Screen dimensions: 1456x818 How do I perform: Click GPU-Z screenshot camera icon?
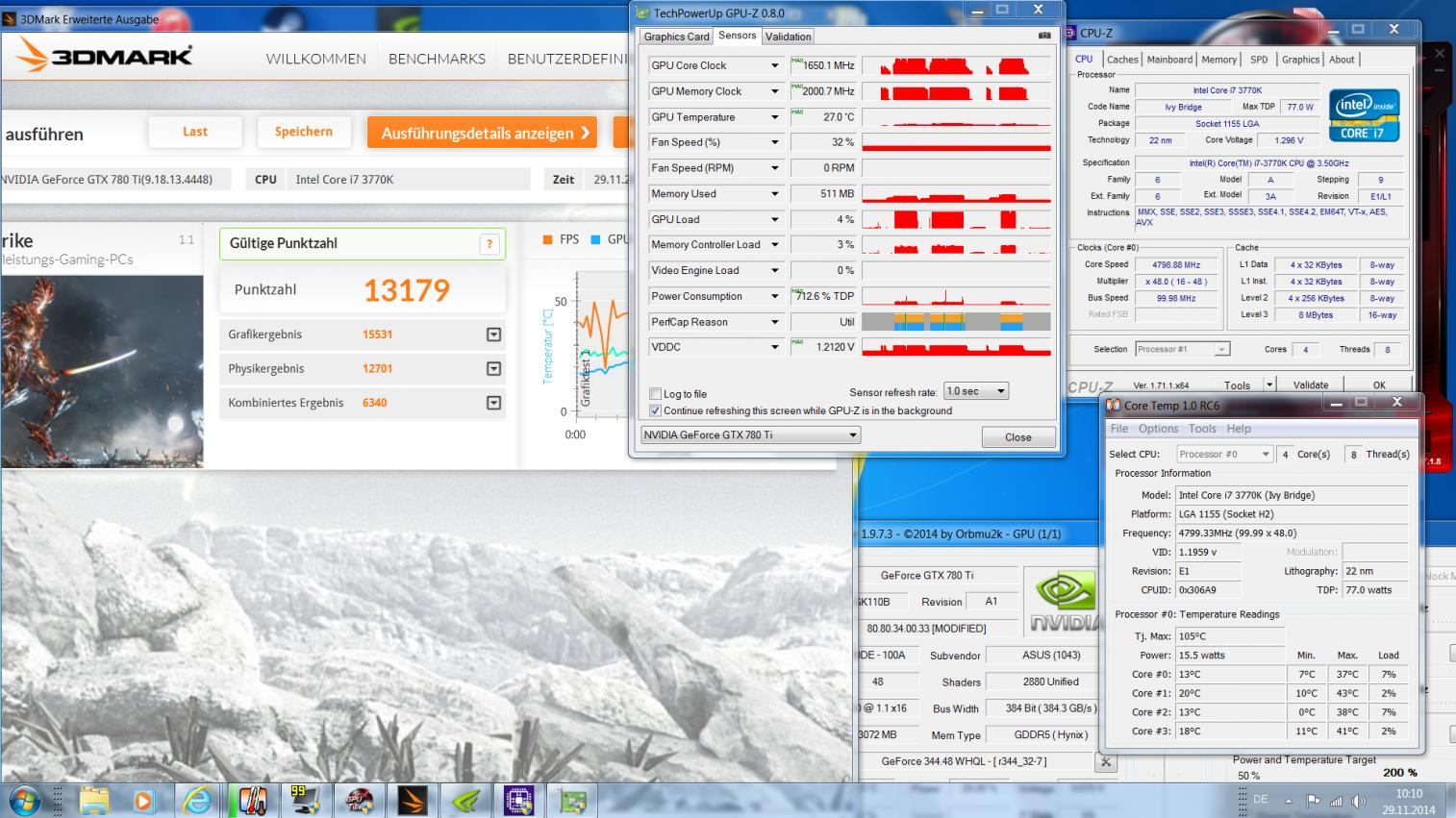1044,36
